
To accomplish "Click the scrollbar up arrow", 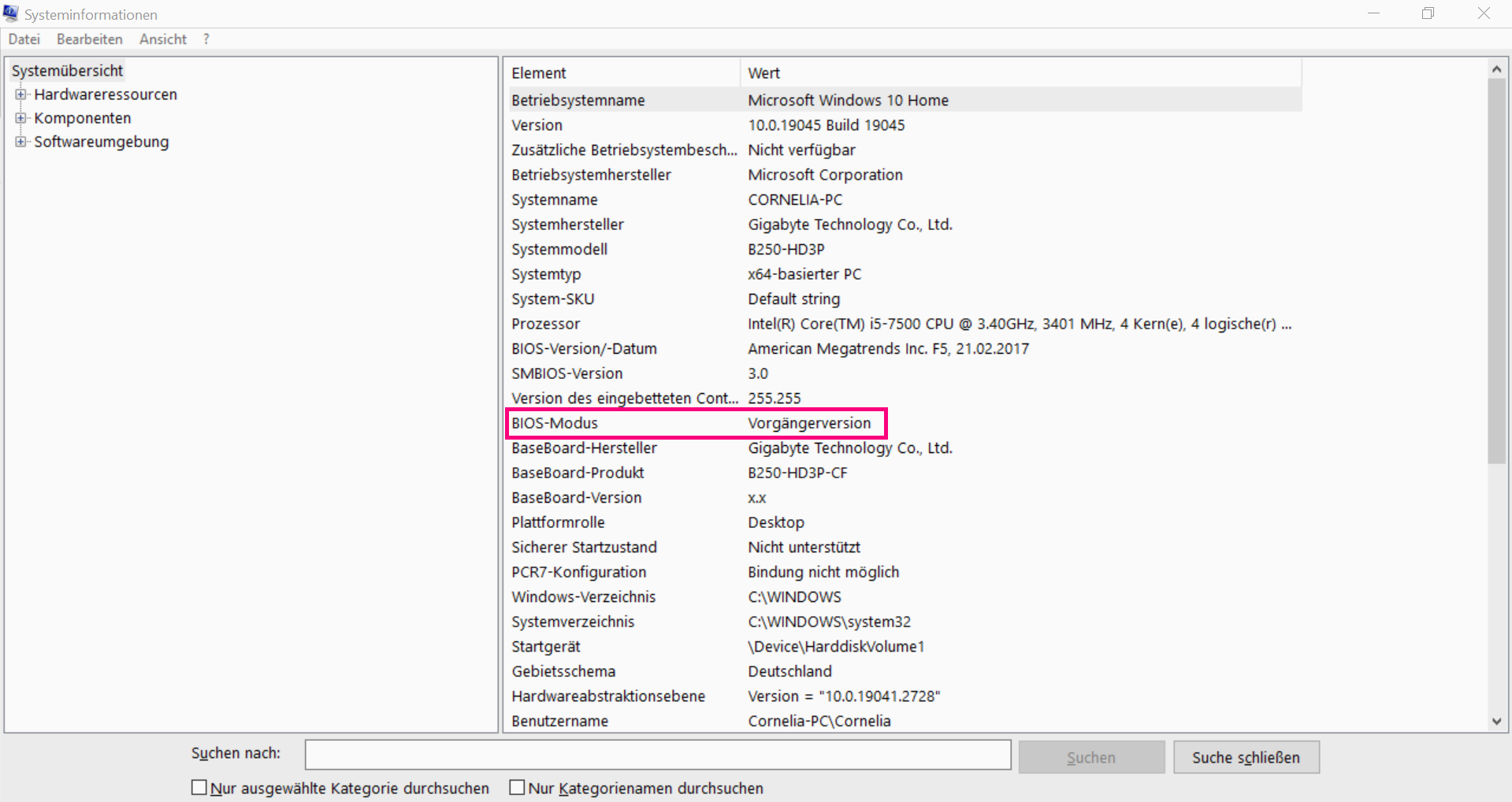I will pos(1497,69).
